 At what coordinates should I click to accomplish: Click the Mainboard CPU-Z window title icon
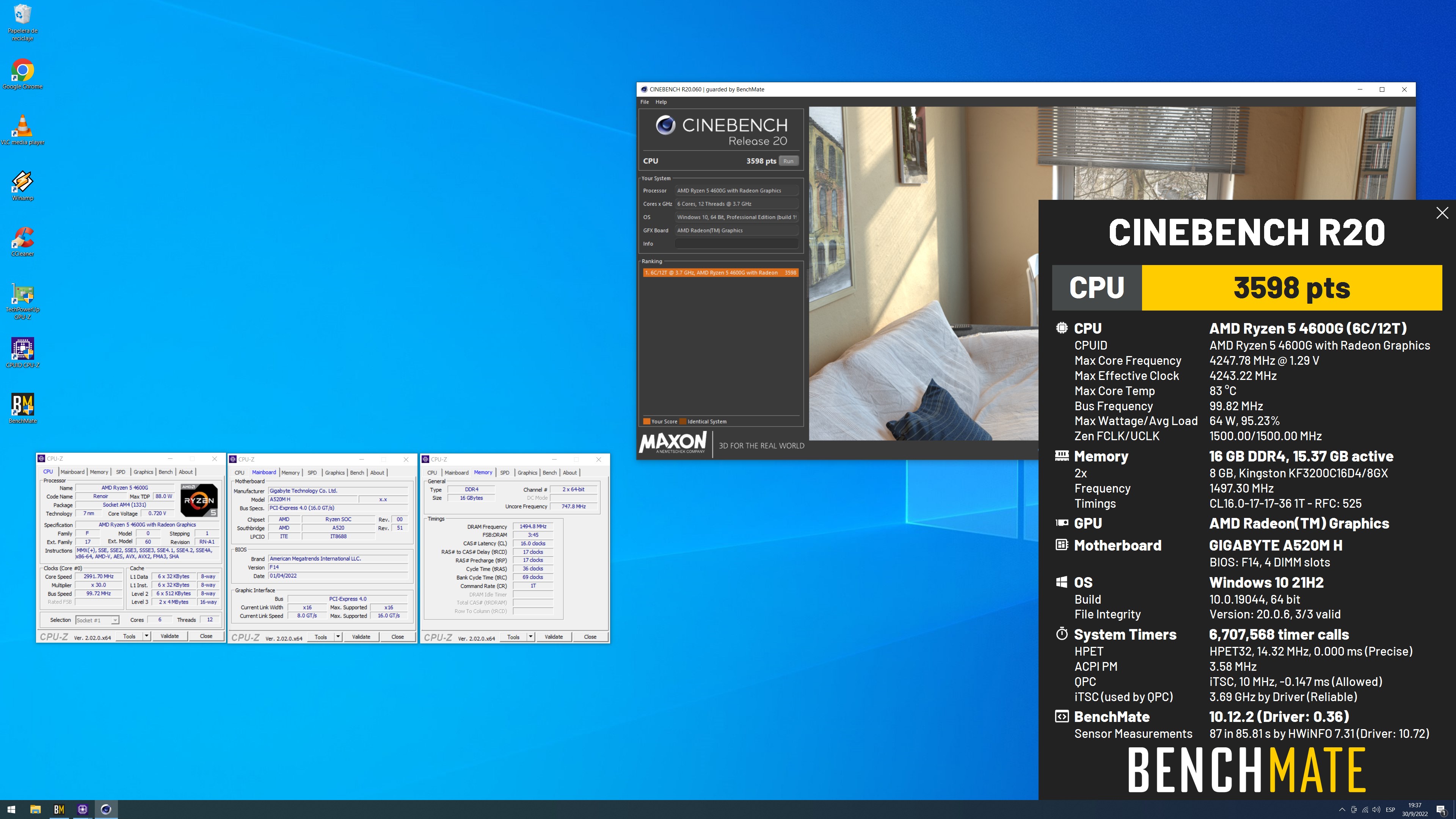point(233,460)
